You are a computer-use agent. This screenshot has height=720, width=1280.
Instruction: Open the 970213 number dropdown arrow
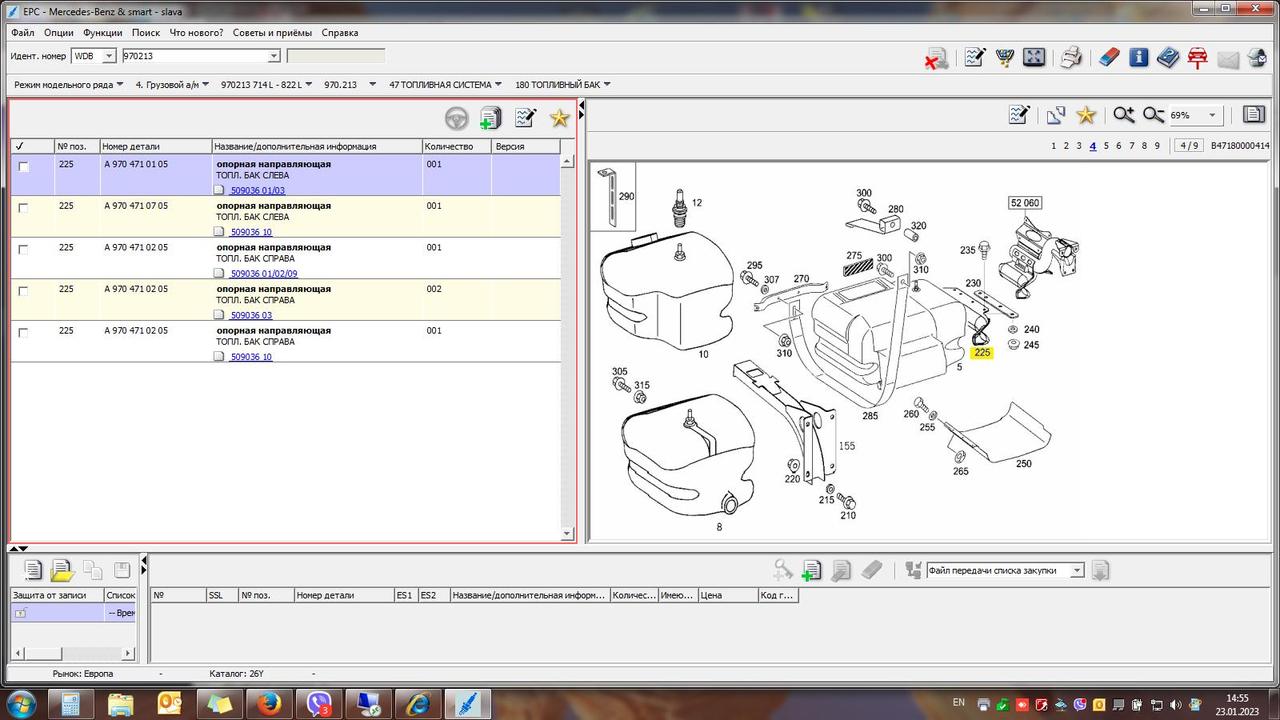click(273, 56)
